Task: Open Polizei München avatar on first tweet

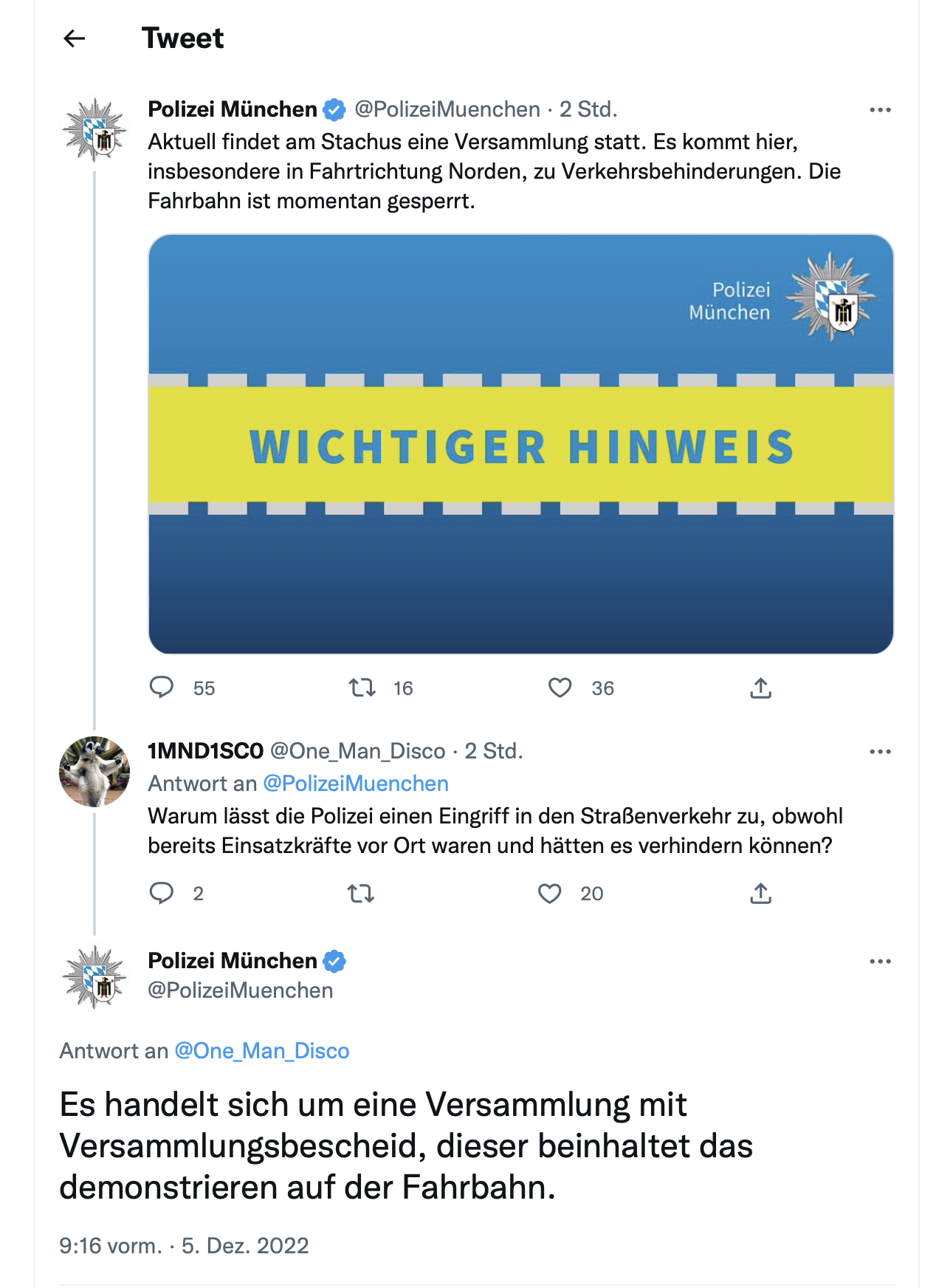Action: tap(94, 130)
